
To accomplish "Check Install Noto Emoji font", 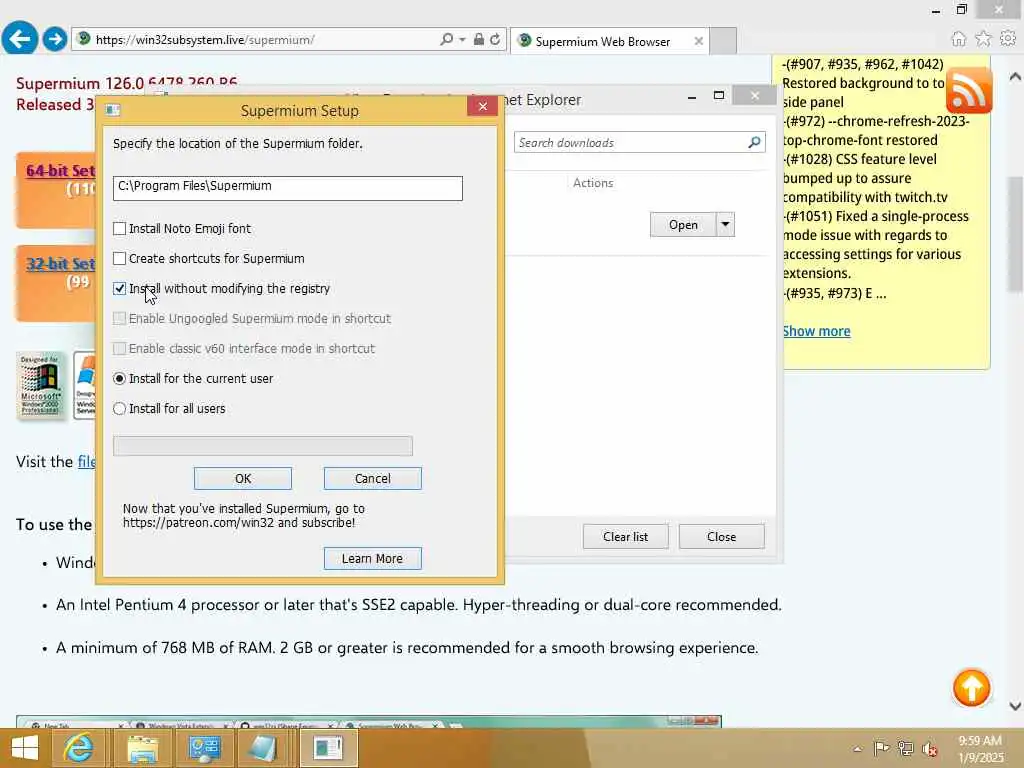I will (x=120, y=229).
